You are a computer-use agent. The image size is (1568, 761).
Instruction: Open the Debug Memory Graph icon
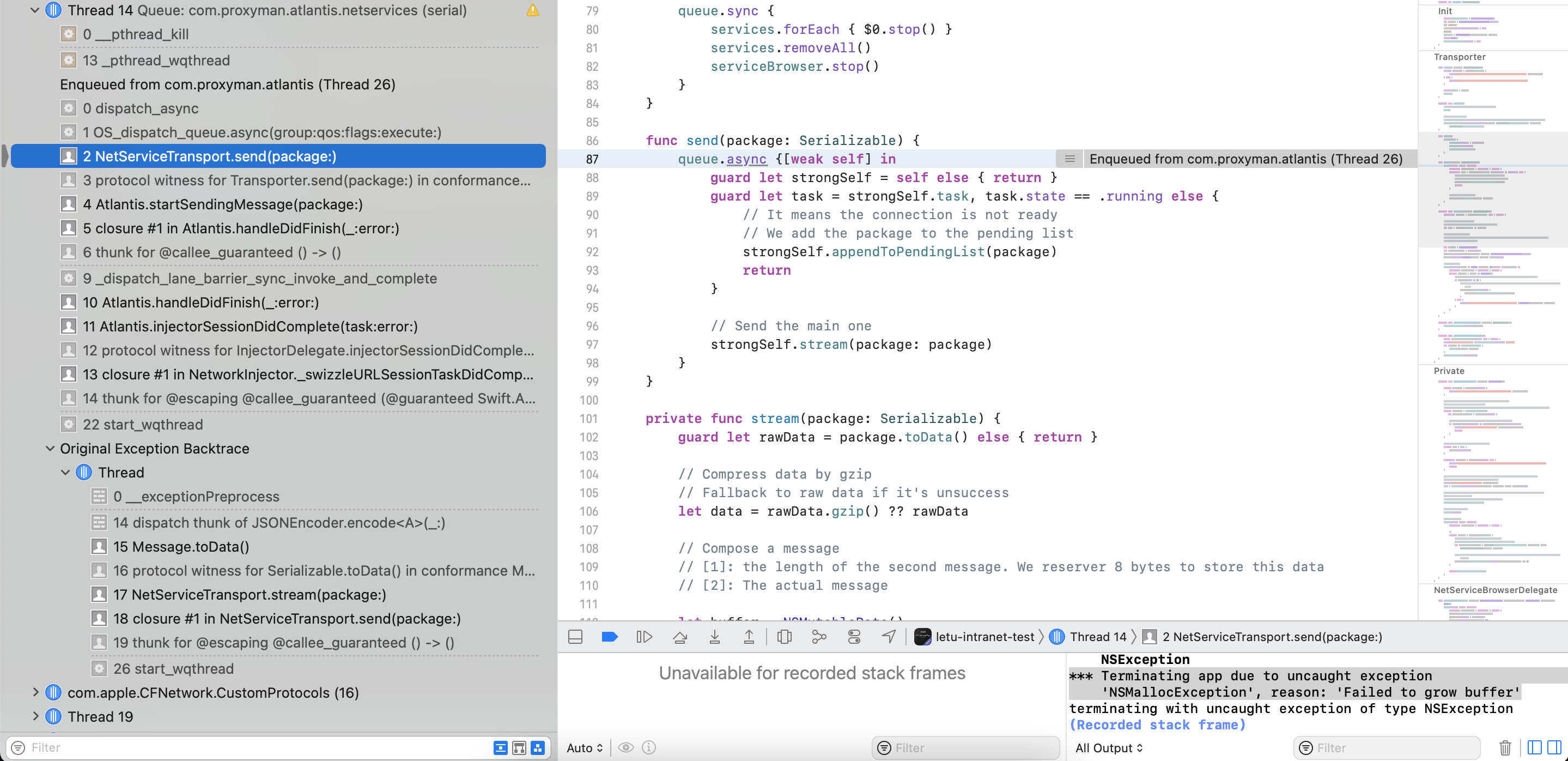coord(819,637)
